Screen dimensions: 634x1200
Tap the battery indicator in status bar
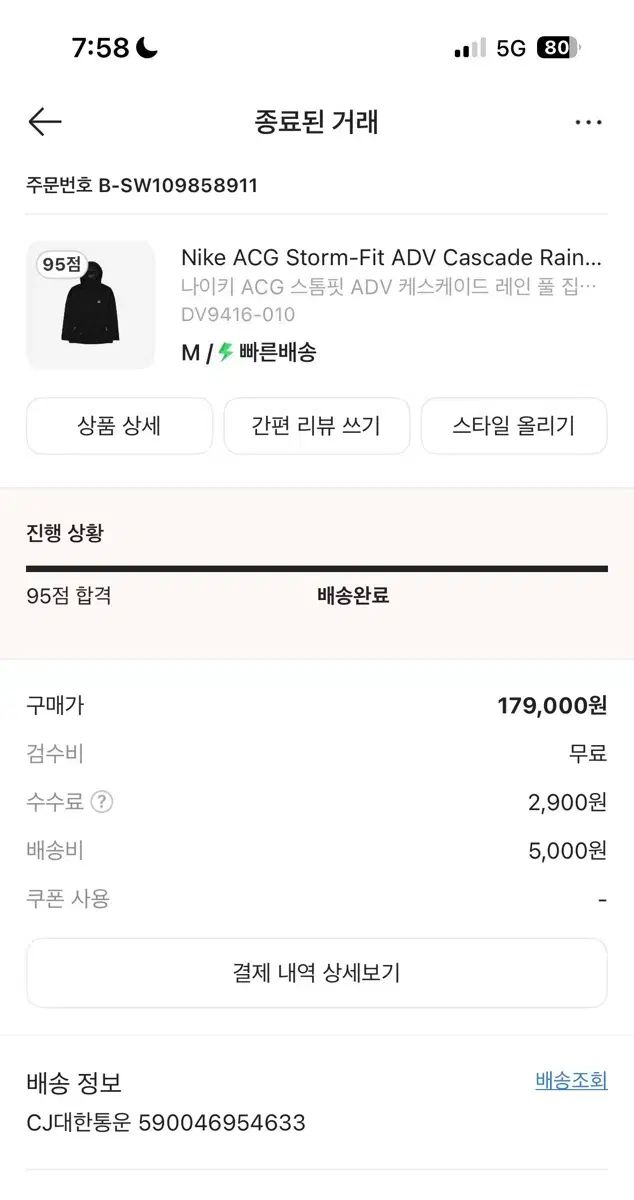pos(558,48)
